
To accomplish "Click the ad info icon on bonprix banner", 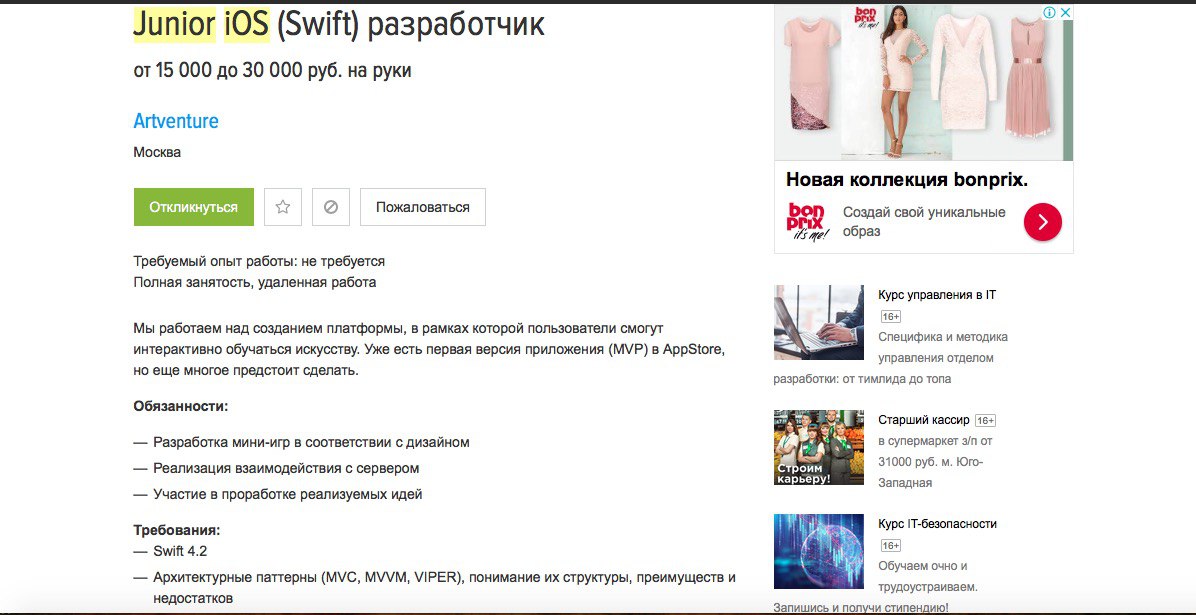I will click(x=1050, y=12).
